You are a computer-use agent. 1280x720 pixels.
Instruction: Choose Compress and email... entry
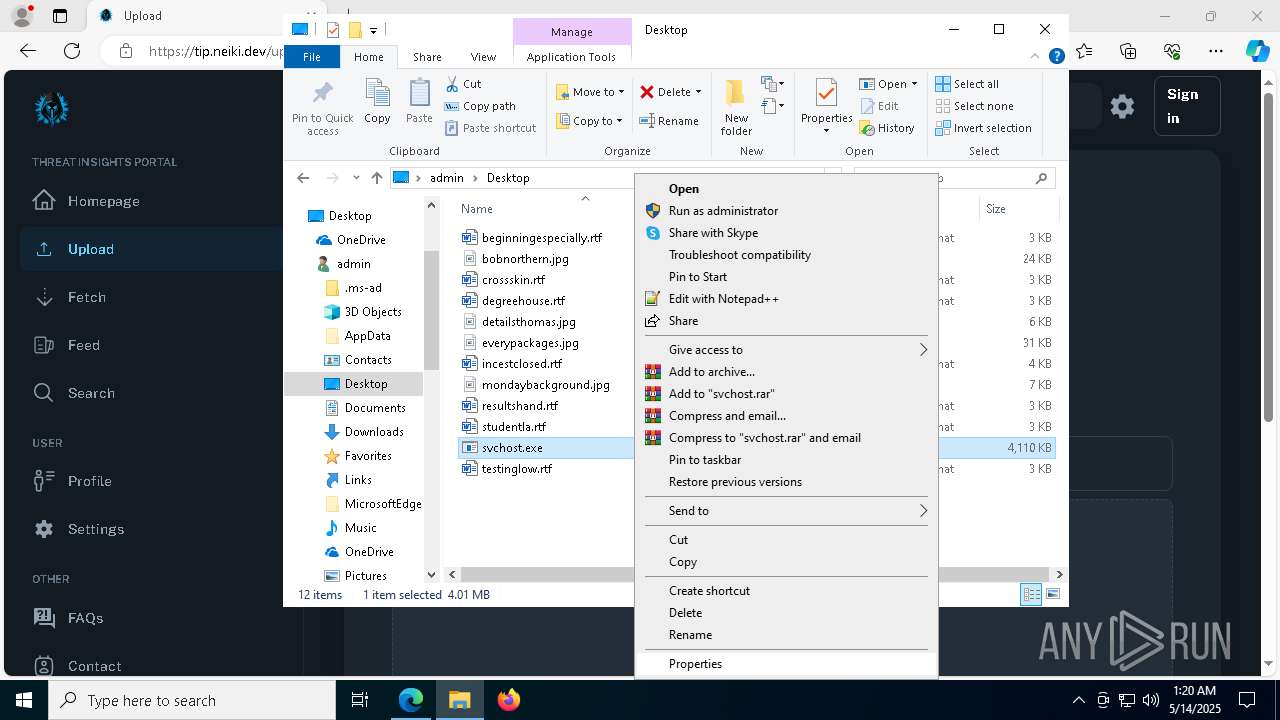click(x=786, y=416)
